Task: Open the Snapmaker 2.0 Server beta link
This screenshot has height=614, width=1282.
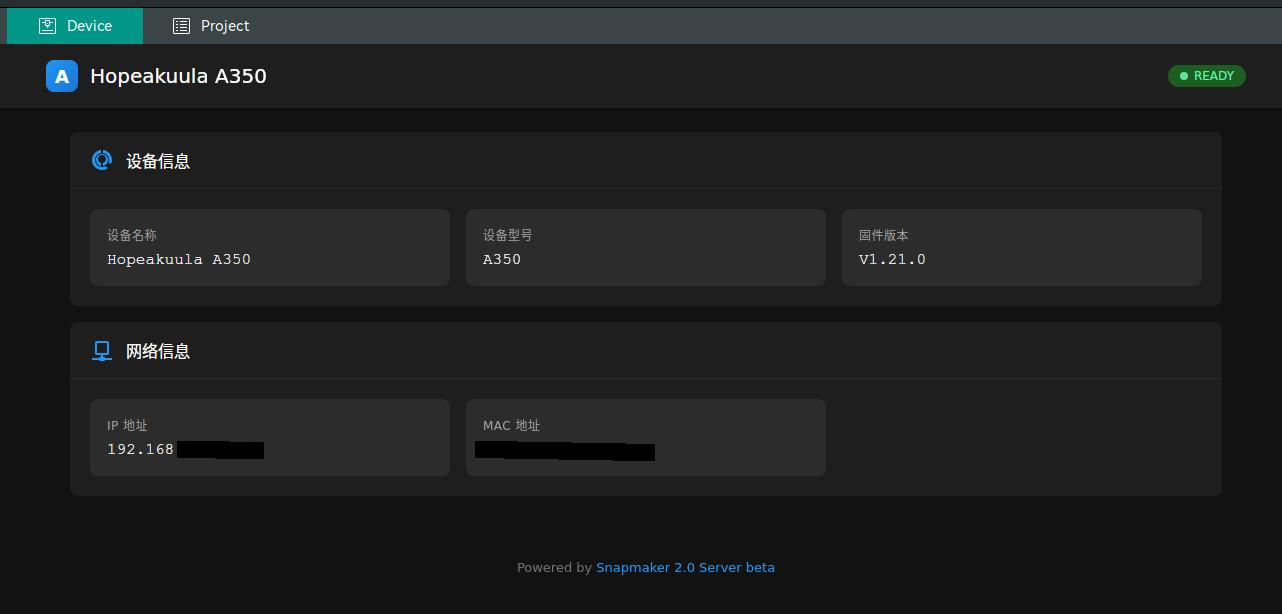Action: pos(685,567)
